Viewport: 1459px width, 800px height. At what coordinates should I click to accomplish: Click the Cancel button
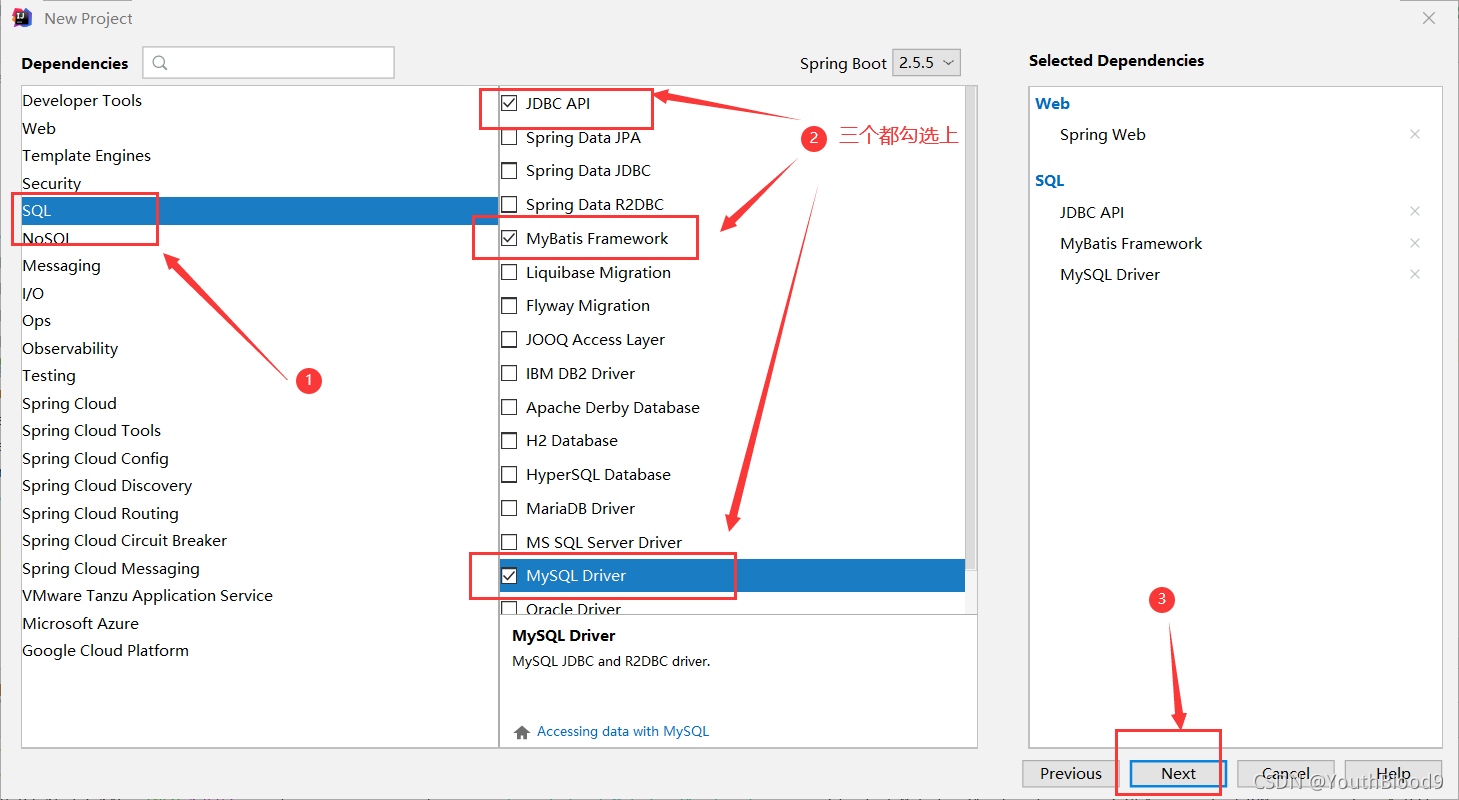1286,773
